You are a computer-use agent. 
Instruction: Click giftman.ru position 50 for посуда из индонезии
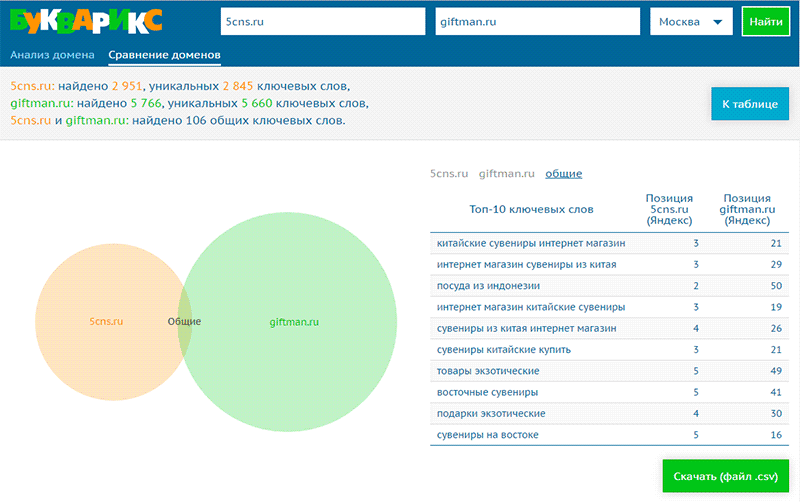coord(776,286)
